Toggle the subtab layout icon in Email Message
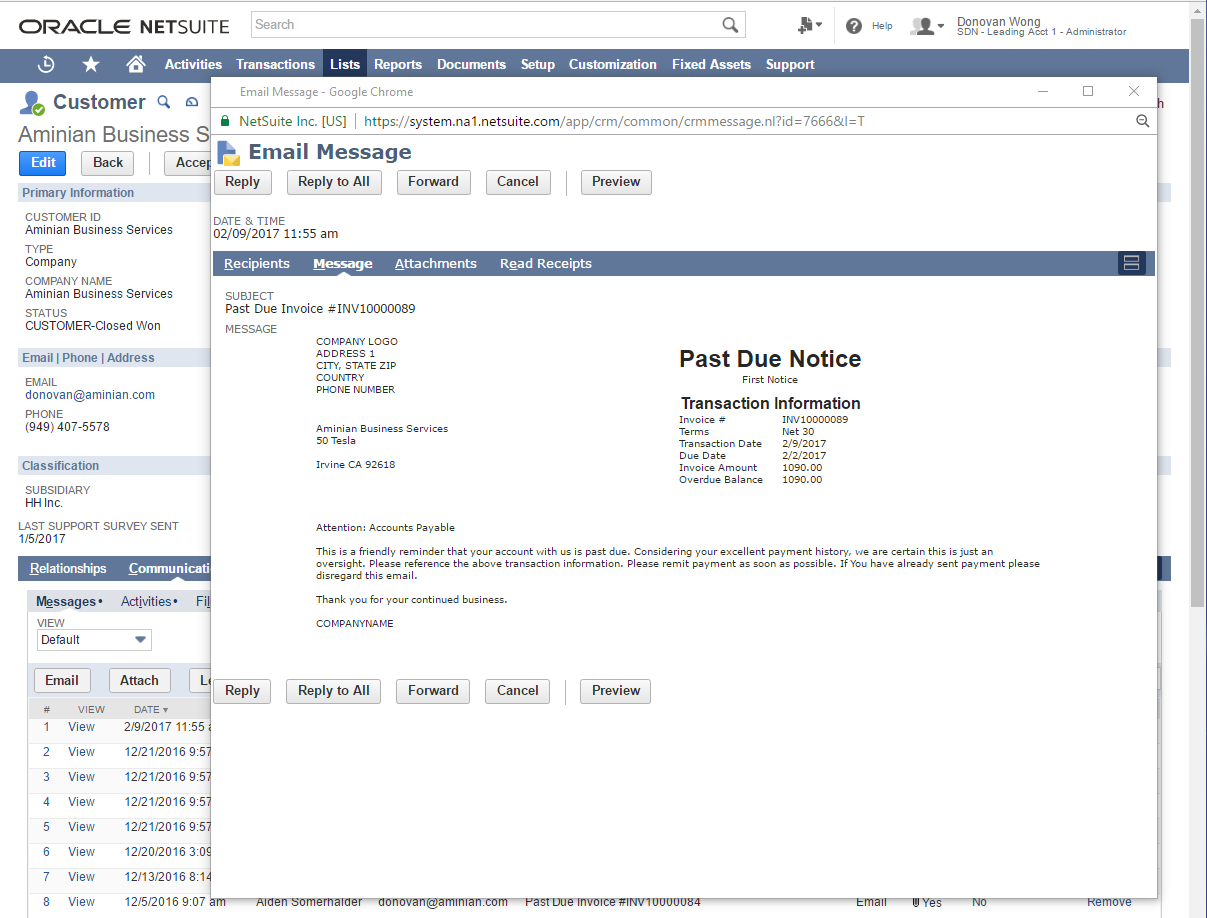The image size is (1207, 918). tap(1132, 263)
